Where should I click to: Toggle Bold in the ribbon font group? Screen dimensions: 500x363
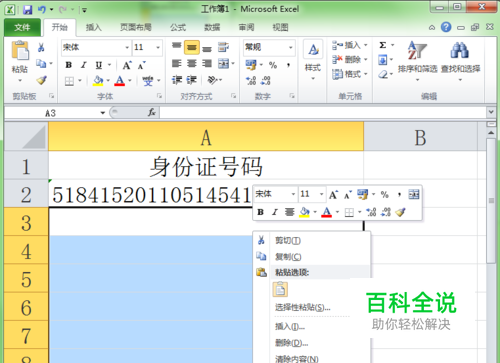point(69,65)
